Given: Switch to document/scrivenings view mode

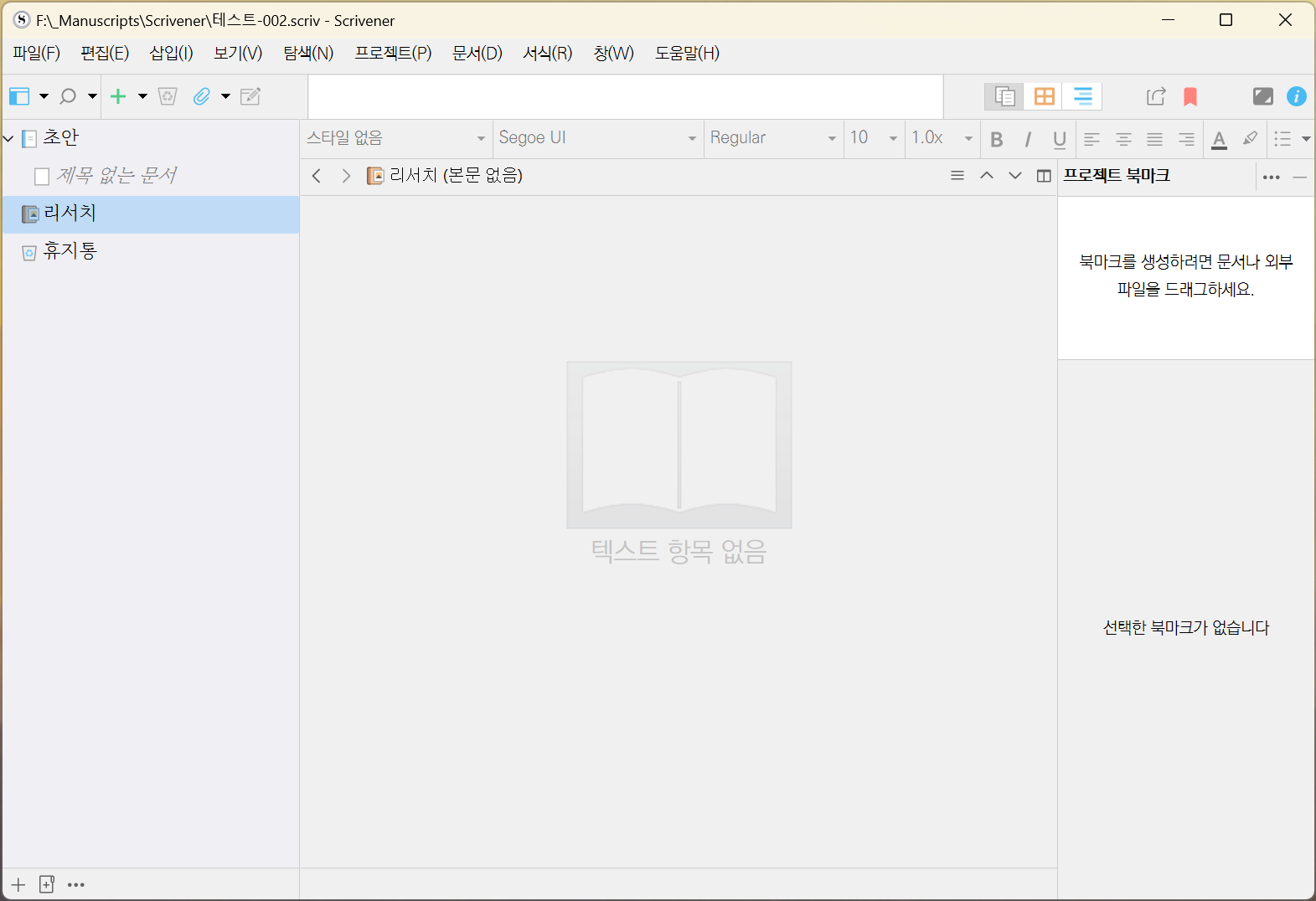Looking at the screenshot, I should [1004, 96].
